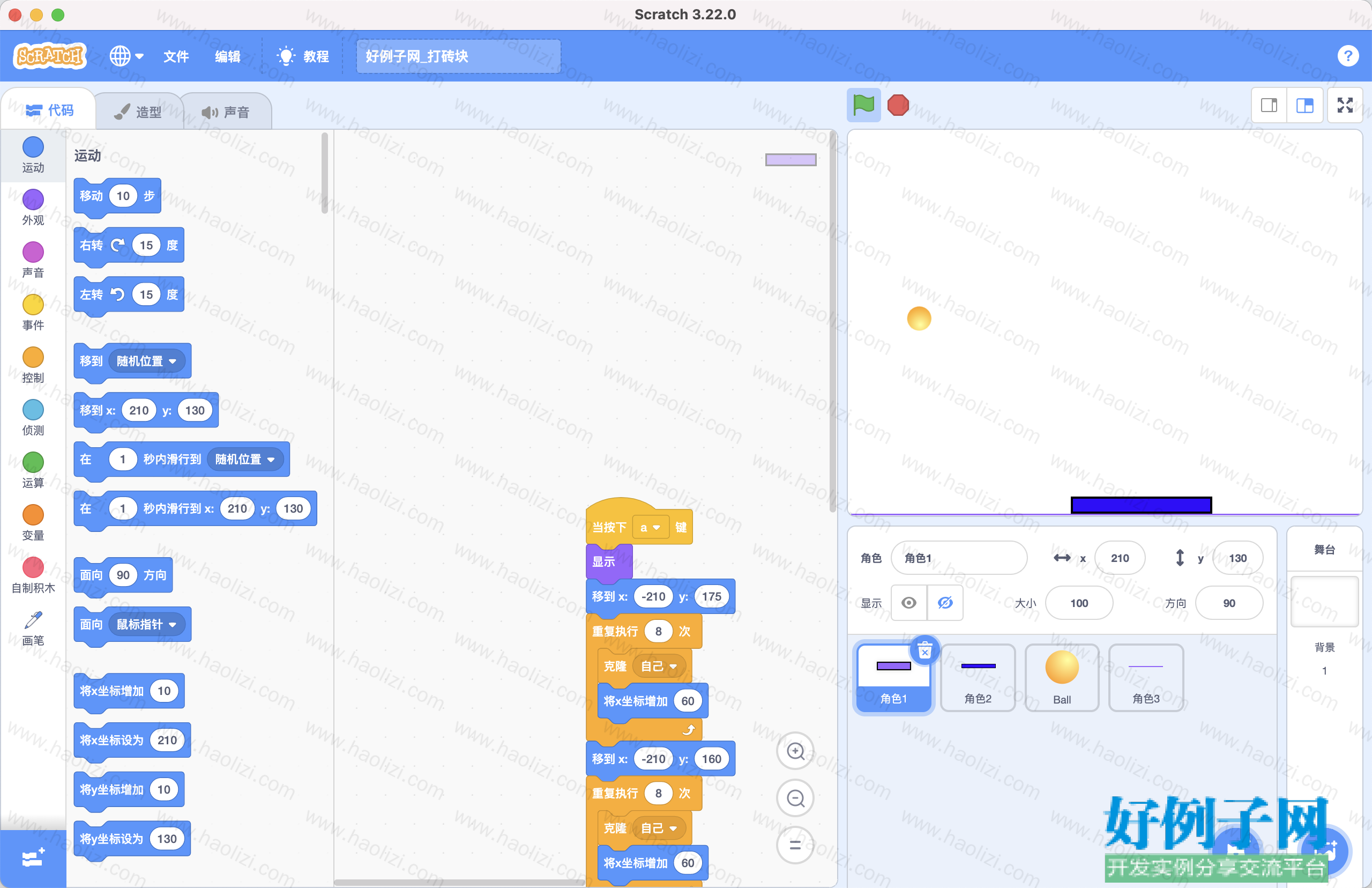Zoom in the code workspace
Screen dimensions: 1372x888
click(x=795, y=751)
